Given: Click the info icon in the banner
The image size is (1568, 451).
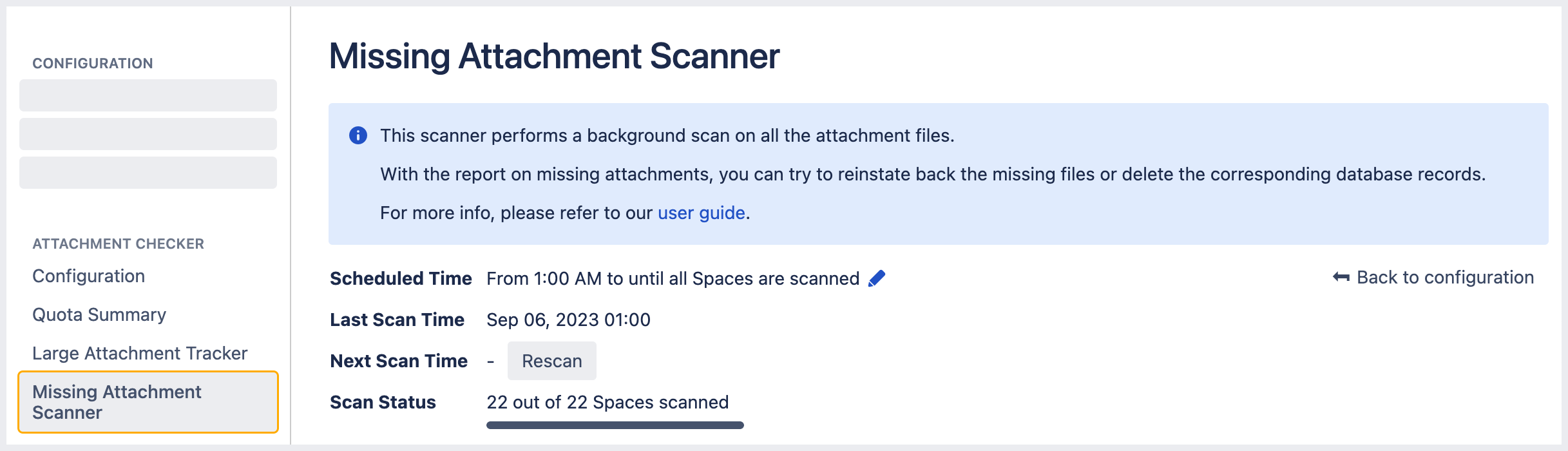Looking at the screenshot, I should [358, 135].
